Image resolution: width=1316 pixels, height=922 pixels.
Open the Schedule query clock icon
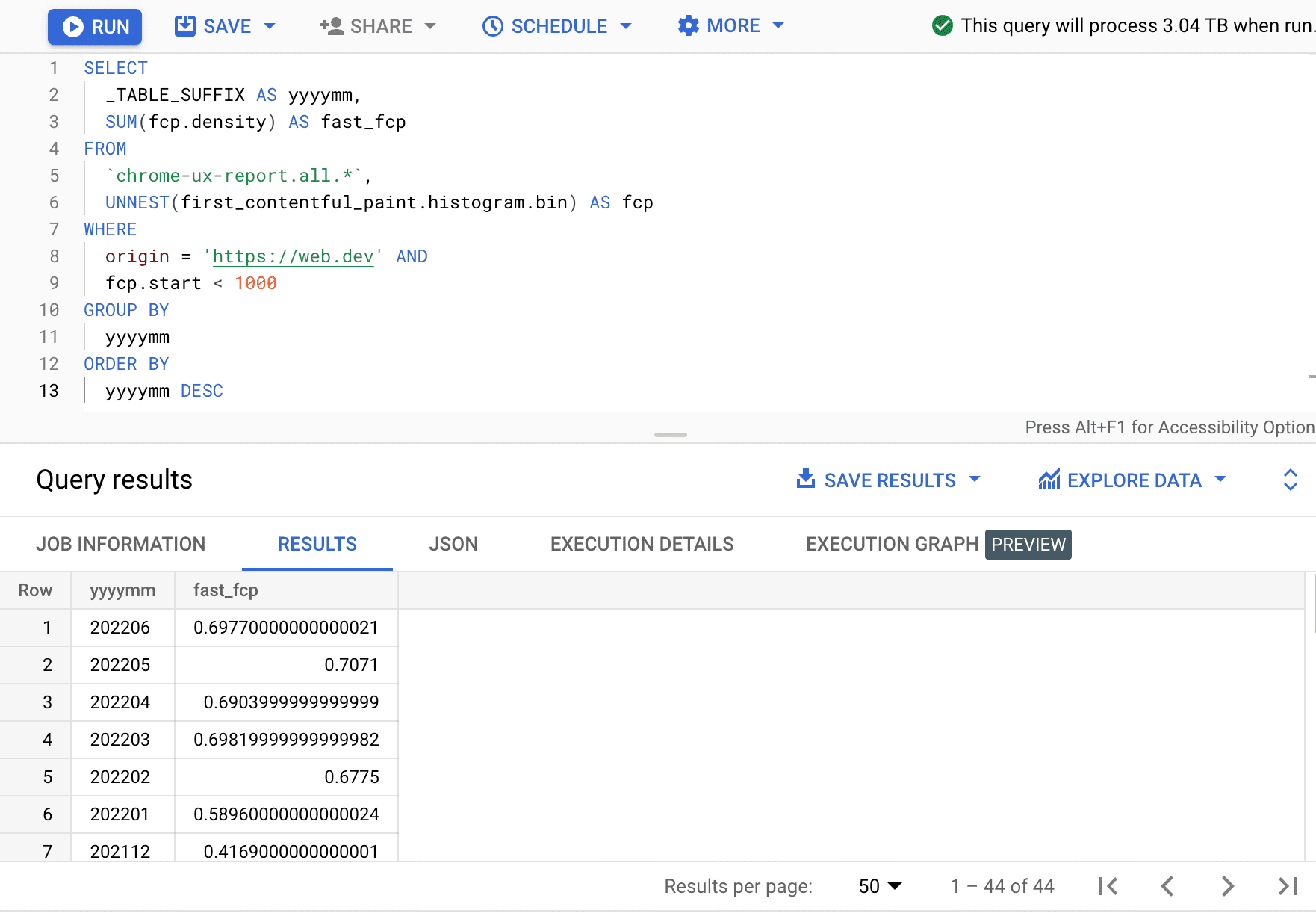(x=492, y=26)
